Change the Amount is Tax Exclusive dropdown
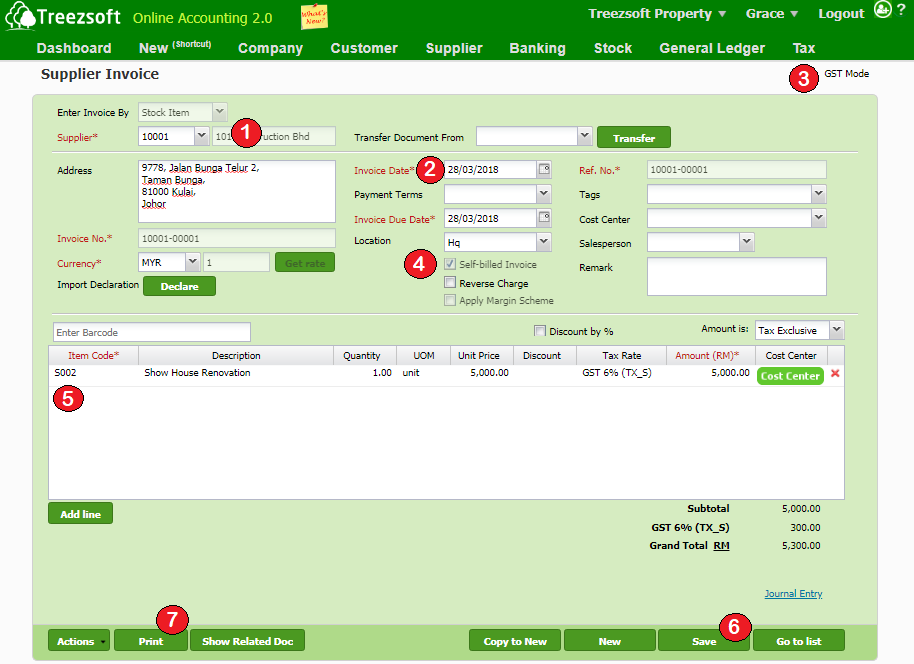The height and width of the screenshot is (664, 914). click(836, 330)
